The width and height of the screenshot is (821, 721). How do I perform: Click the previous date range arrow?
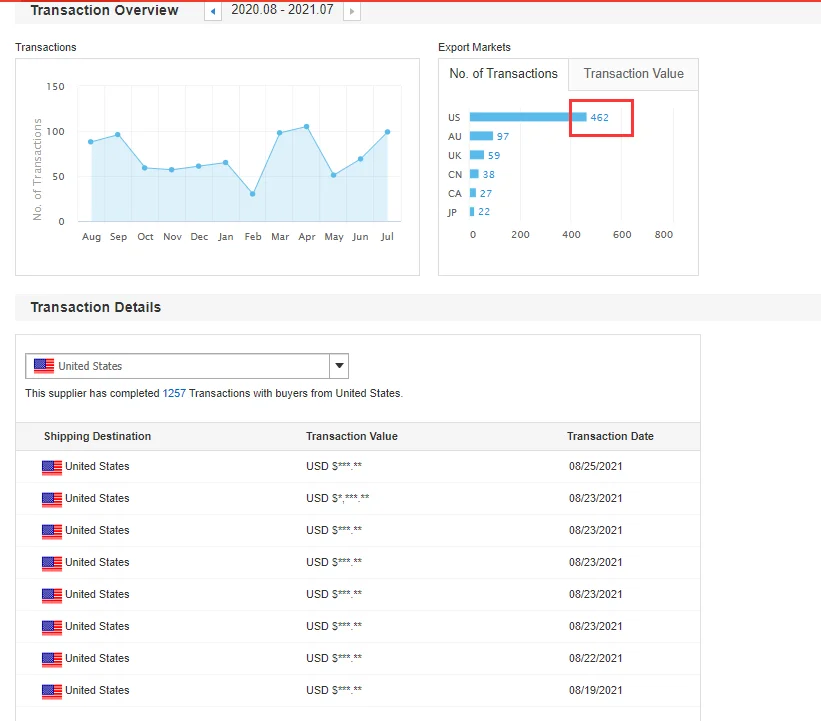click(213, 11)
